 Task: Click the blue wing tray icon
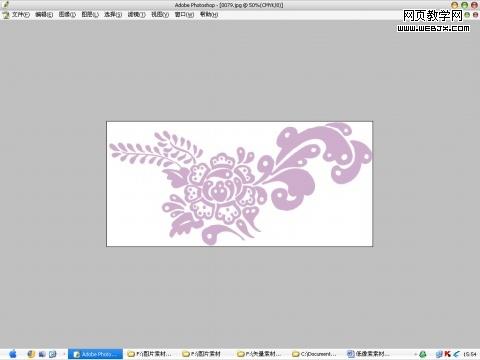pyautogui.click(x=456, y=354)
